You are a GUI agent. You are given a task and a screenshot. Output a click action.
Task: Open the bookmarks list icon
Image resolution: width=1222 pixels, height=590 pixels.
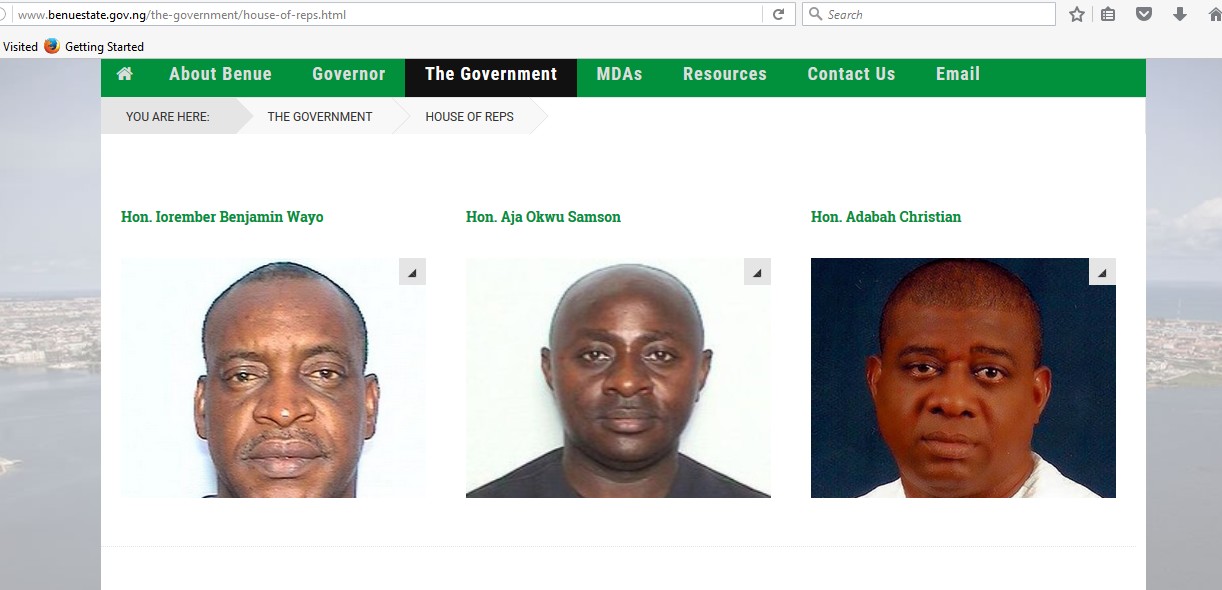(x=1108, y=14)
